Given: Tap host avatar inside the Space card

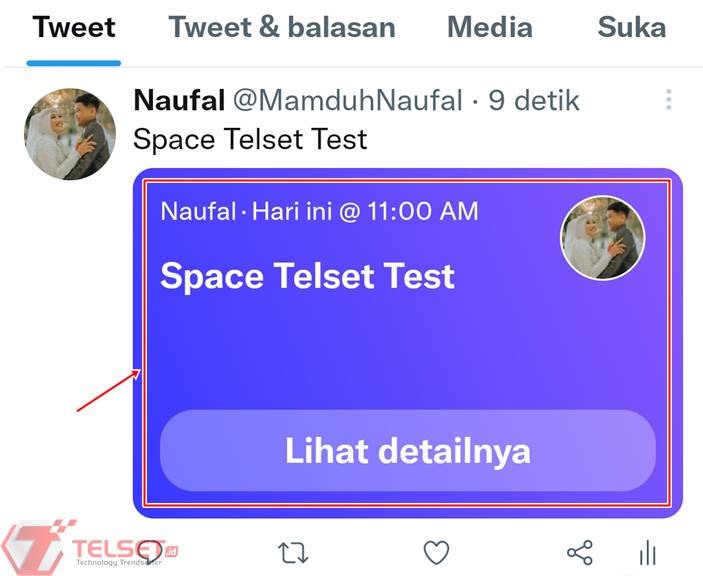Looking at the screenshot, I should (603, 238).
